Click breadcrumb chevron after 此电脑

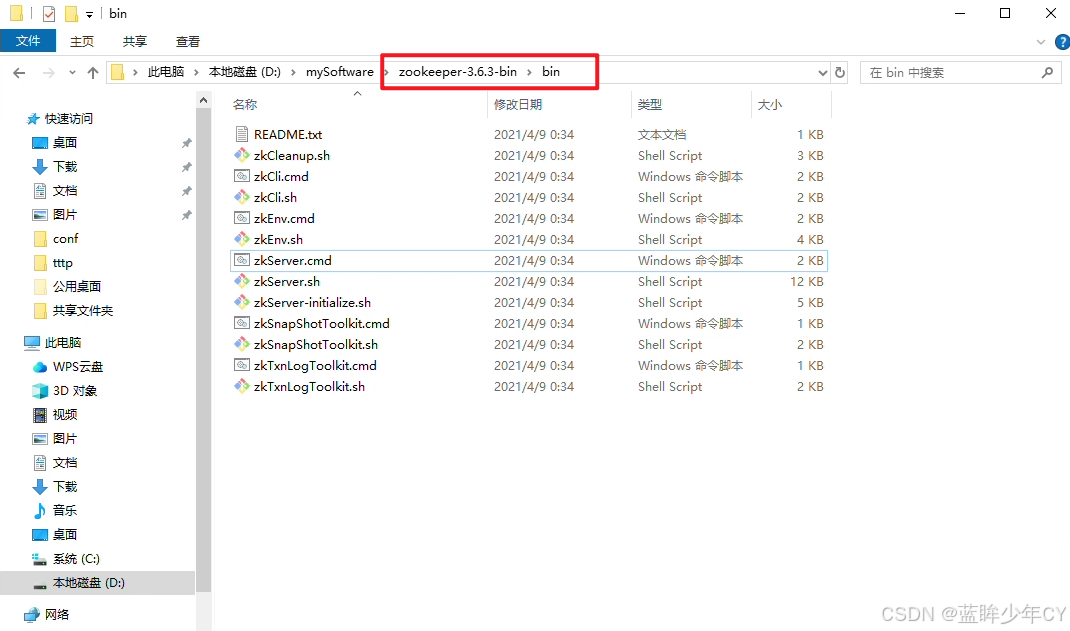197,72
